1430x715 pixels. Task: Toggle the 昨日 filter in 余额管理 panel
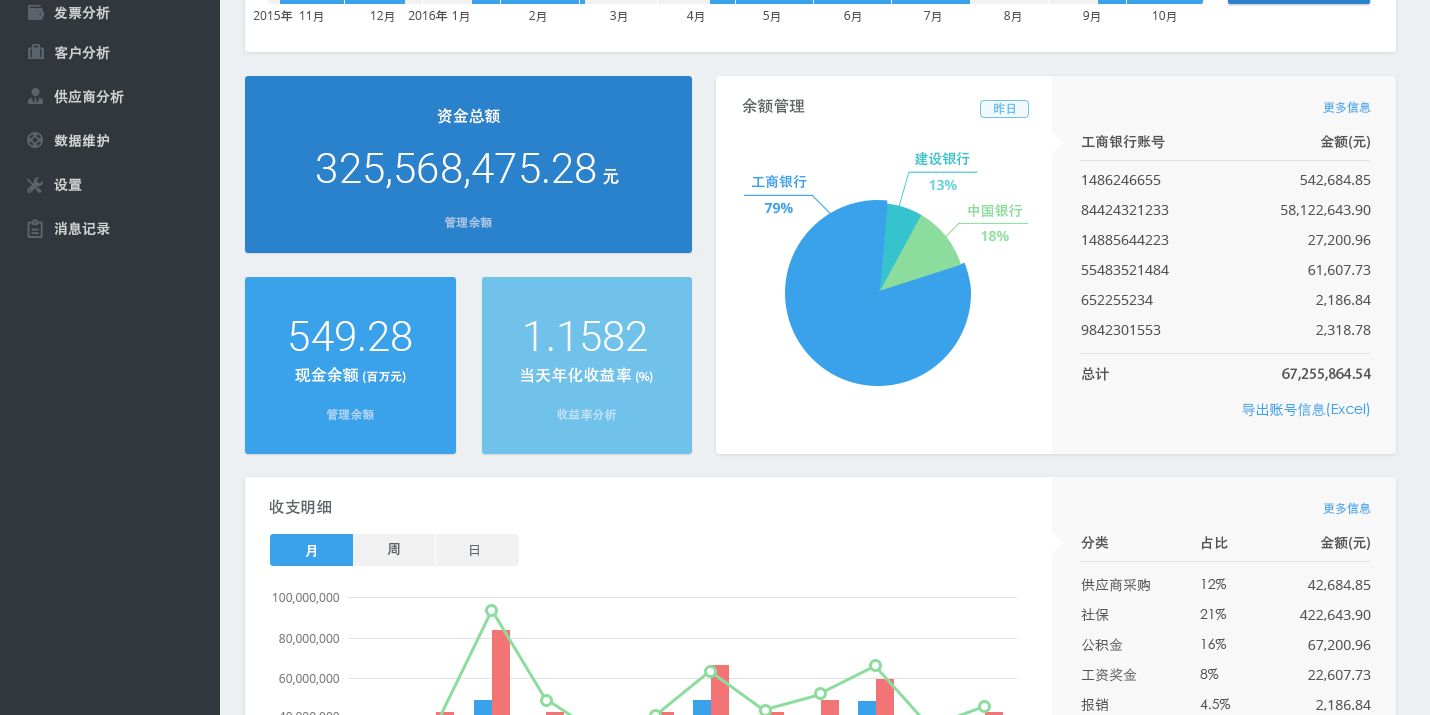(1004, 108)
